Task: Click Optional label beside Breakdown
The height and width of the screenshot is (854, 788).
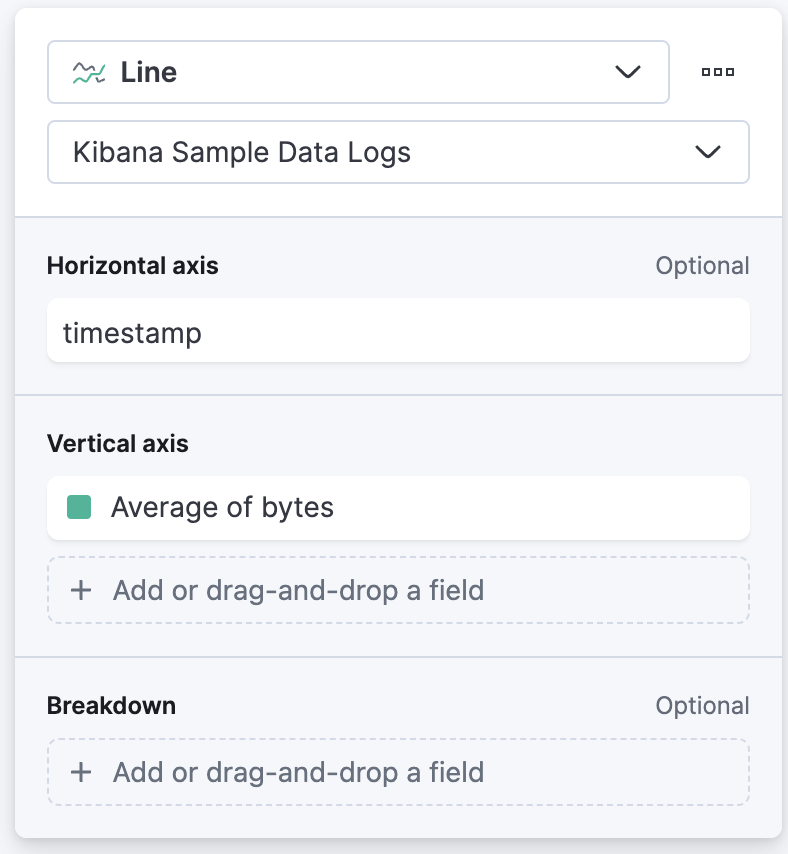Action: click(x=703, y=705)
